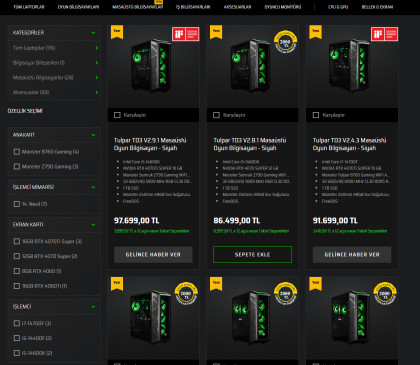Screen dimensions: 420x365
Task: Click the green arrow next to Aksesuarlar category
Action: [97, 92]
